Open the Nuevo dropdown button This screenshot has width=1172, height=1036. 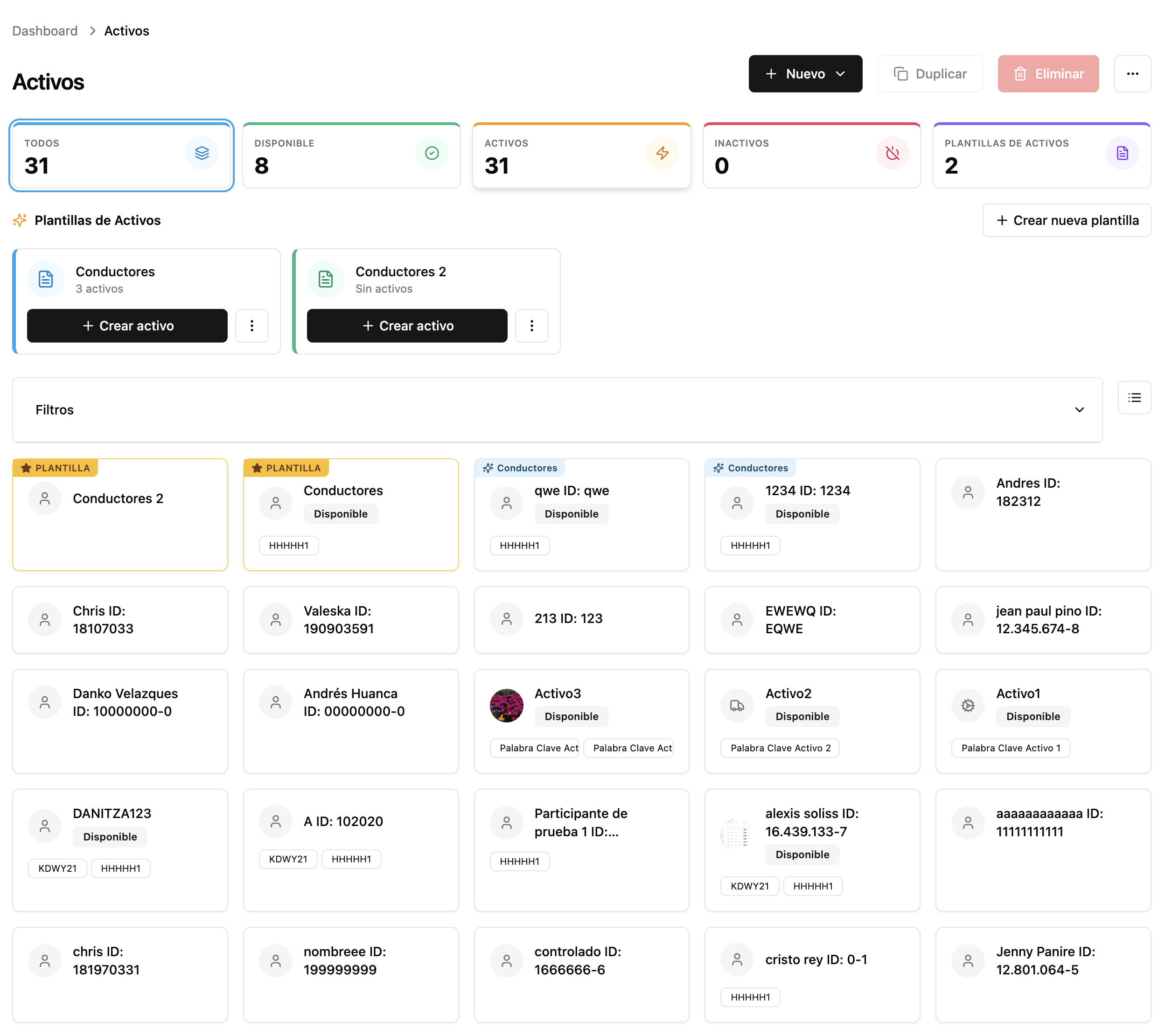[805, 73]
